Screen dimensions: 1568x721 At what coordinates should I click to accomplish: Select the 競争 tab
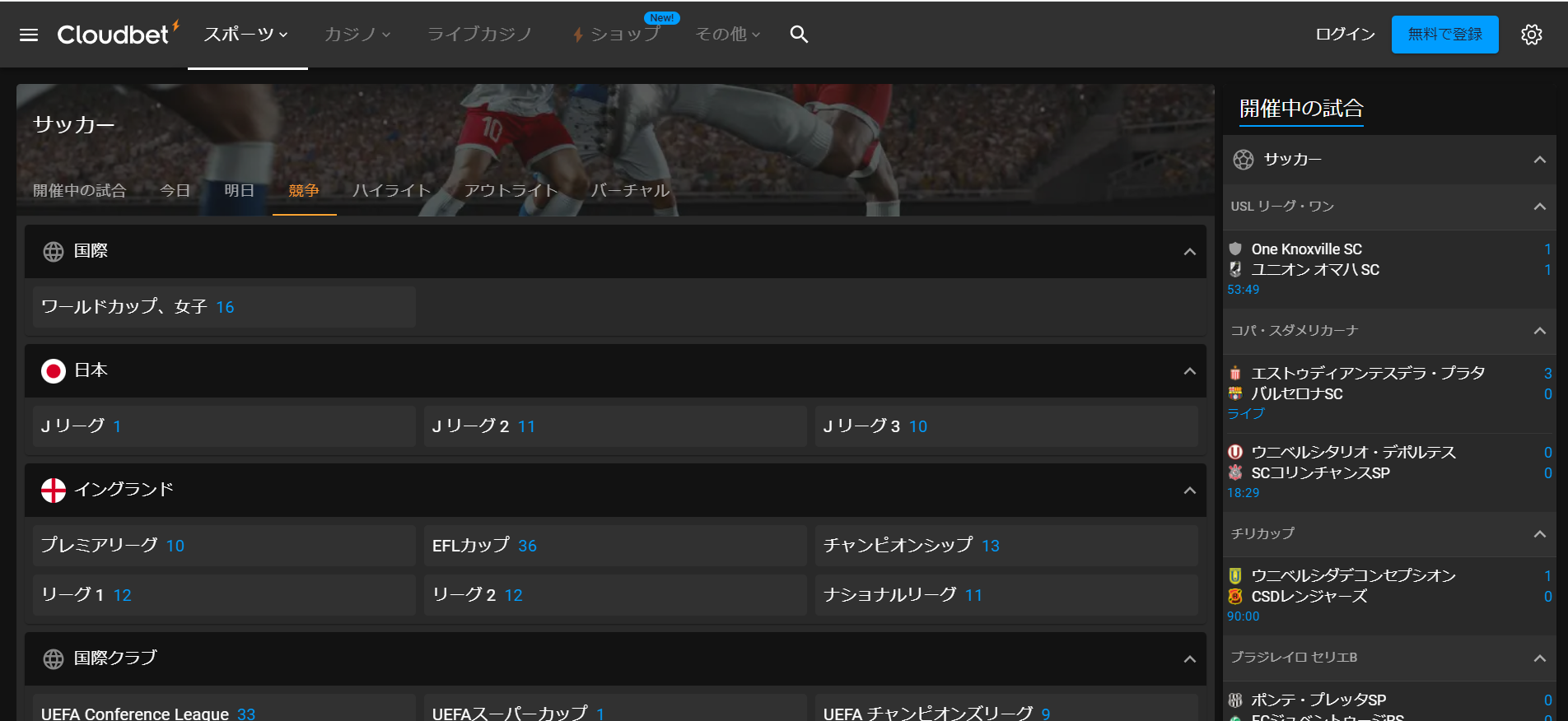[304, 191]
